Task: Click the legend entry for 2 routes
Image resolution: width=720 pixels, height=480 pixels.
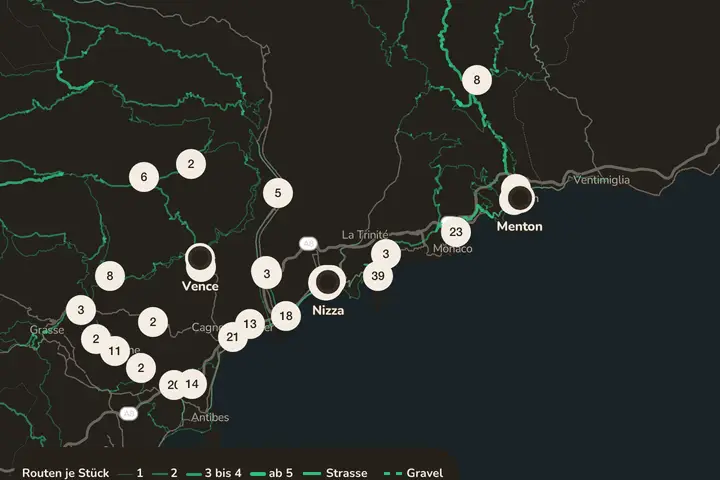Action: pyautogui.click(x=165, y=473)
